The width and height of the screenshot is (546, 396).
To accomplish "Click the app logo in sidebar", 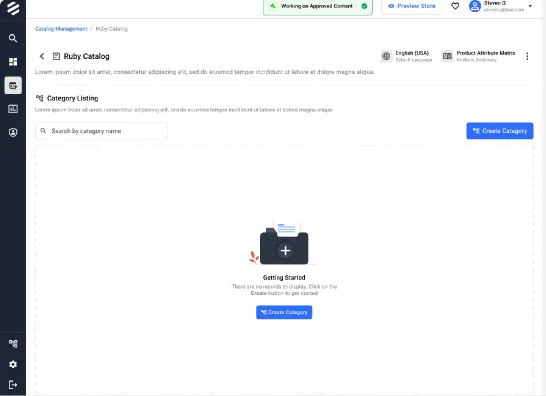I will pyautogui.click(x=13, y=8).
